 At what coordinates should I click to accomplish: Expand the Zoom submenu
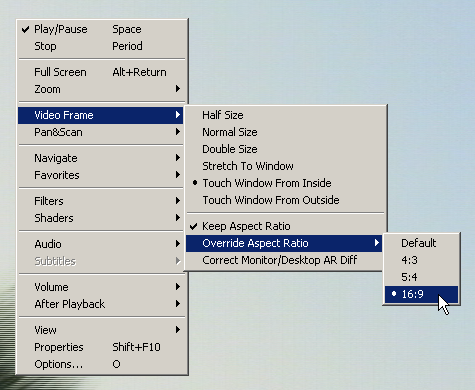[x=101, y=89]
